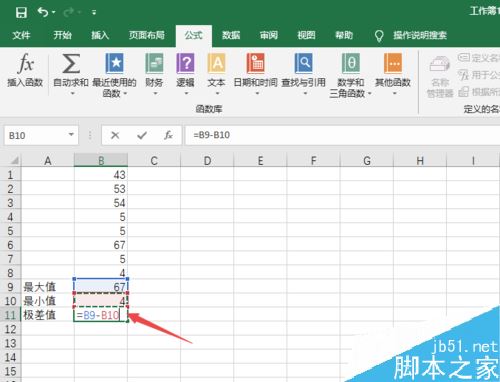The width and height of the screenshot is (500, 382).
Task: Select row 11 header
Action: point(10,315)
